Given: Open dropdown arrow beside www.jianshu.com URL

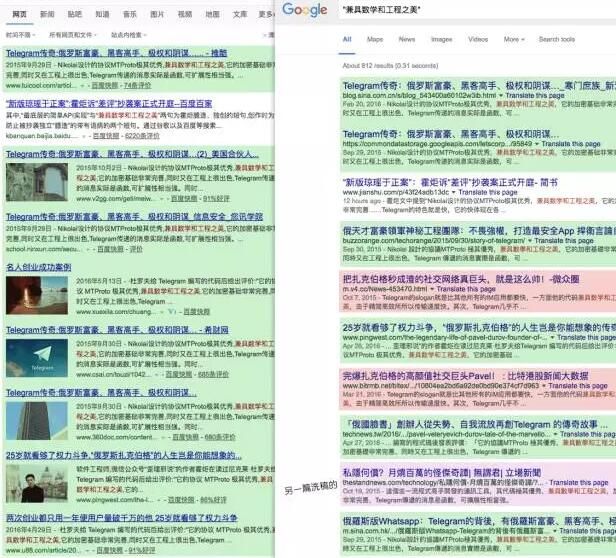Looking at the screenshot, I should coord(454,192).
